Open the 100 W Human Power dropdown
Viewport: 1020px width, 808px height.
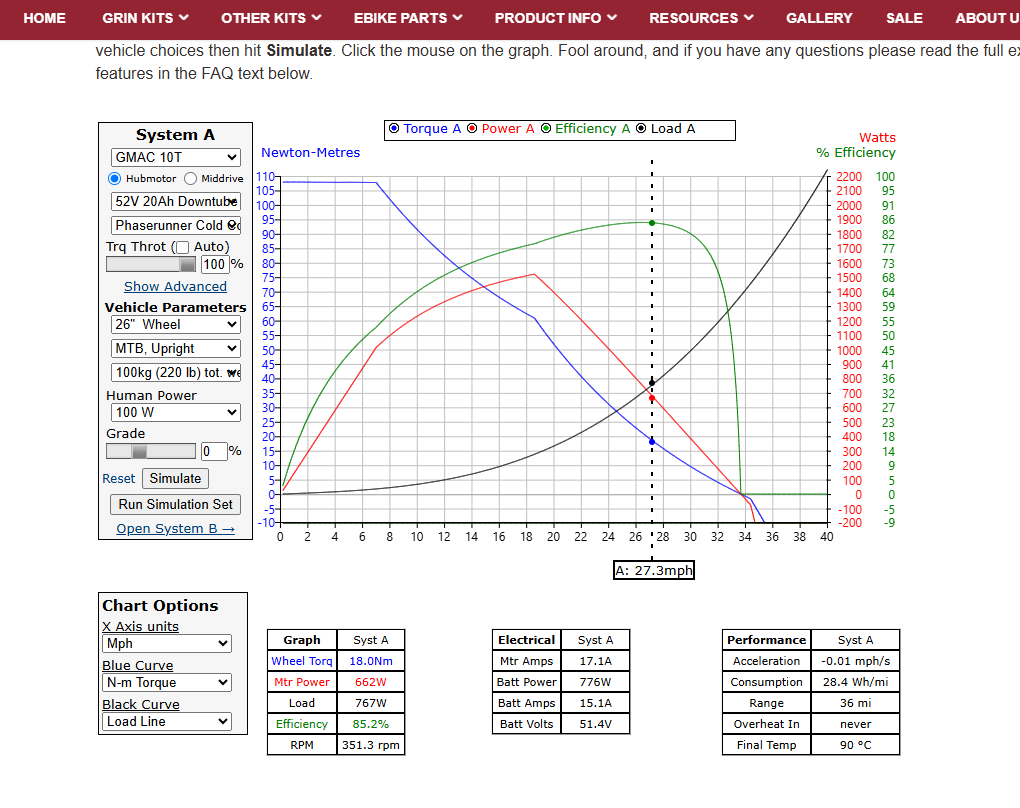176,412
